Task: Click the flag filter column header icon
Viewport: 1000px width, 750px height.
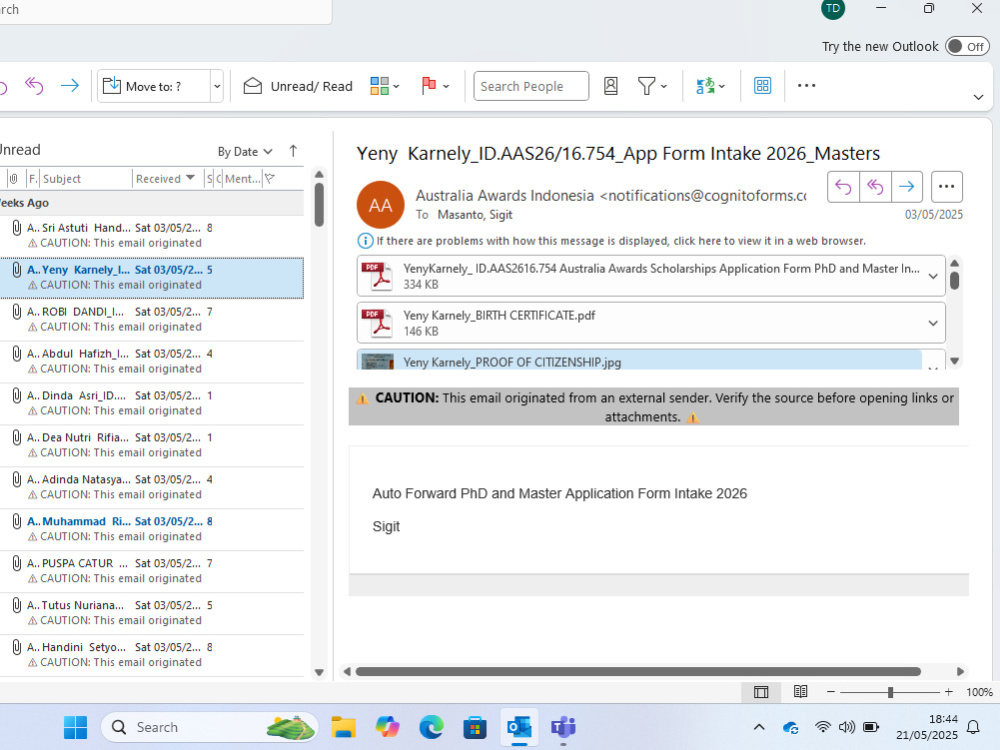Action: pos(270,179)
